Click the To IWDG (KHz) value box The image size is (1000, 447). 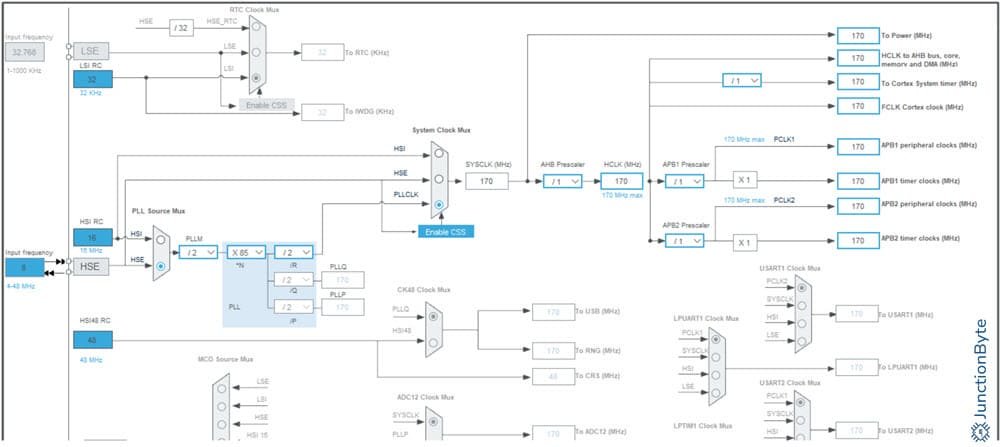[322, 112]
